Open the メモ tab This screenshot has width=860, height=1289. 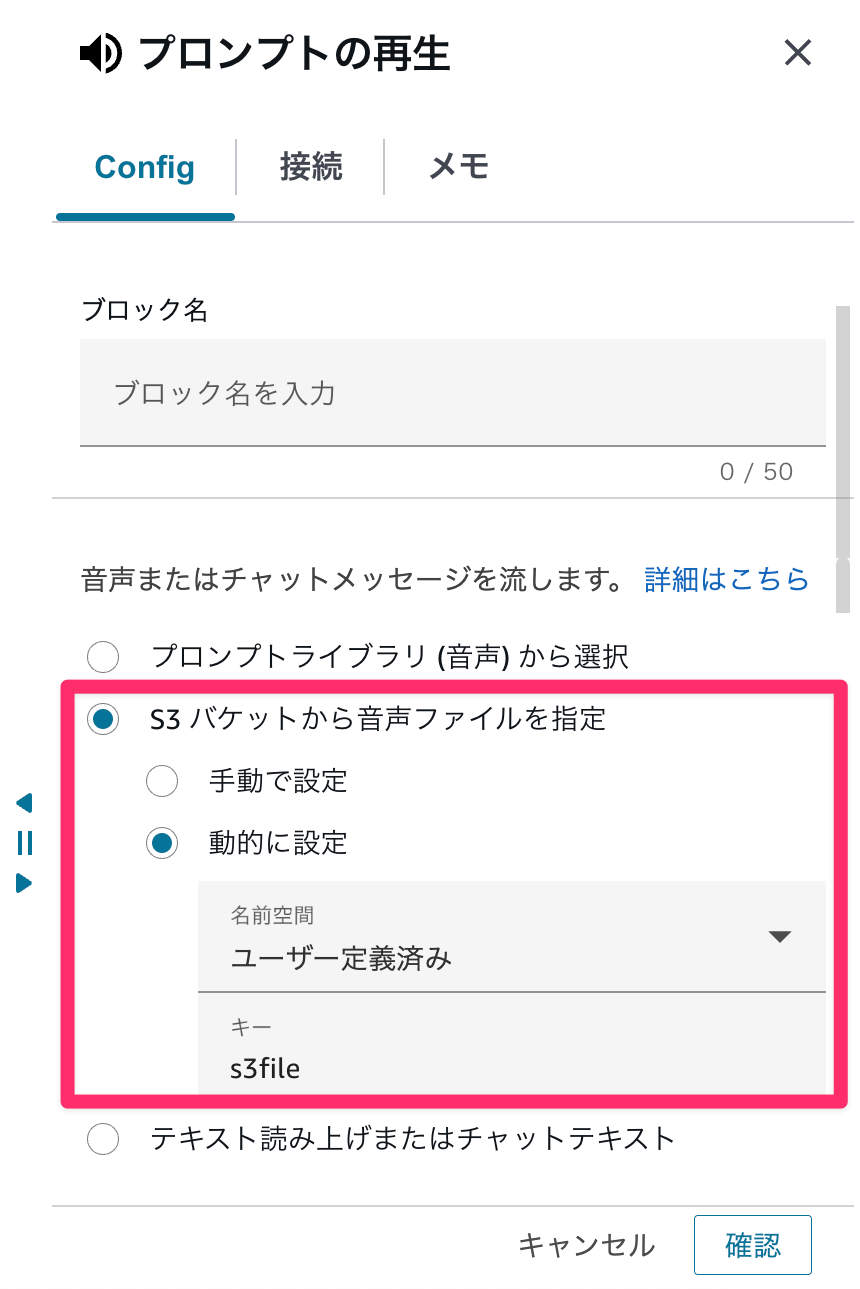(458, 167)
